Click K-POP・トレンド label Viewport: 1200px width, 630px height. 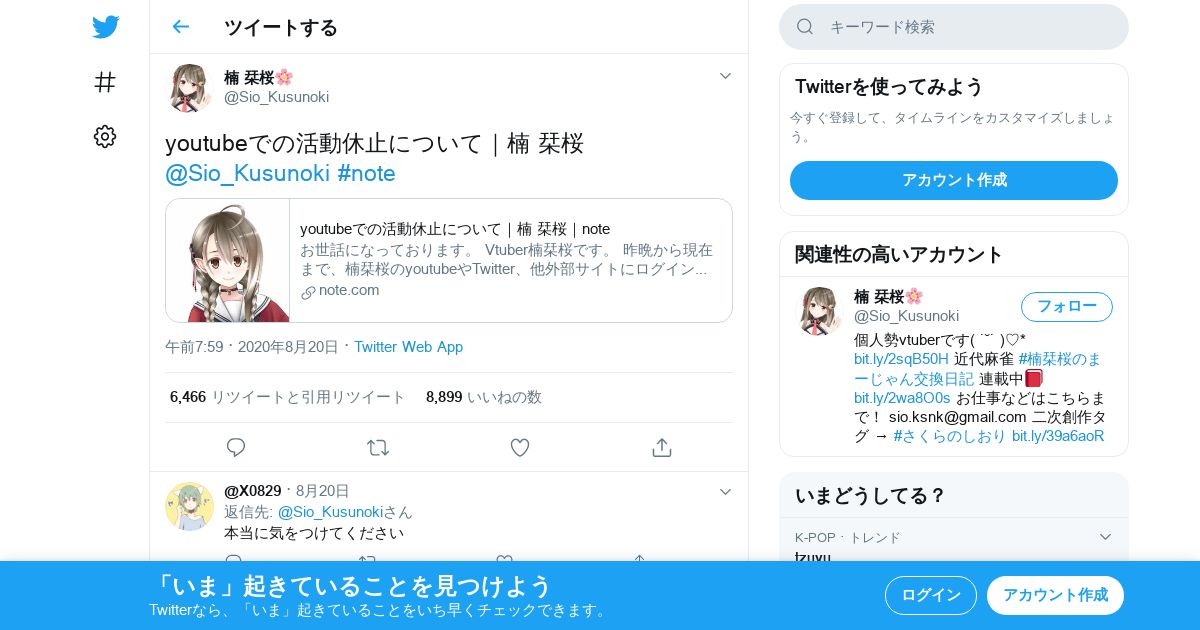pos(848,537)
